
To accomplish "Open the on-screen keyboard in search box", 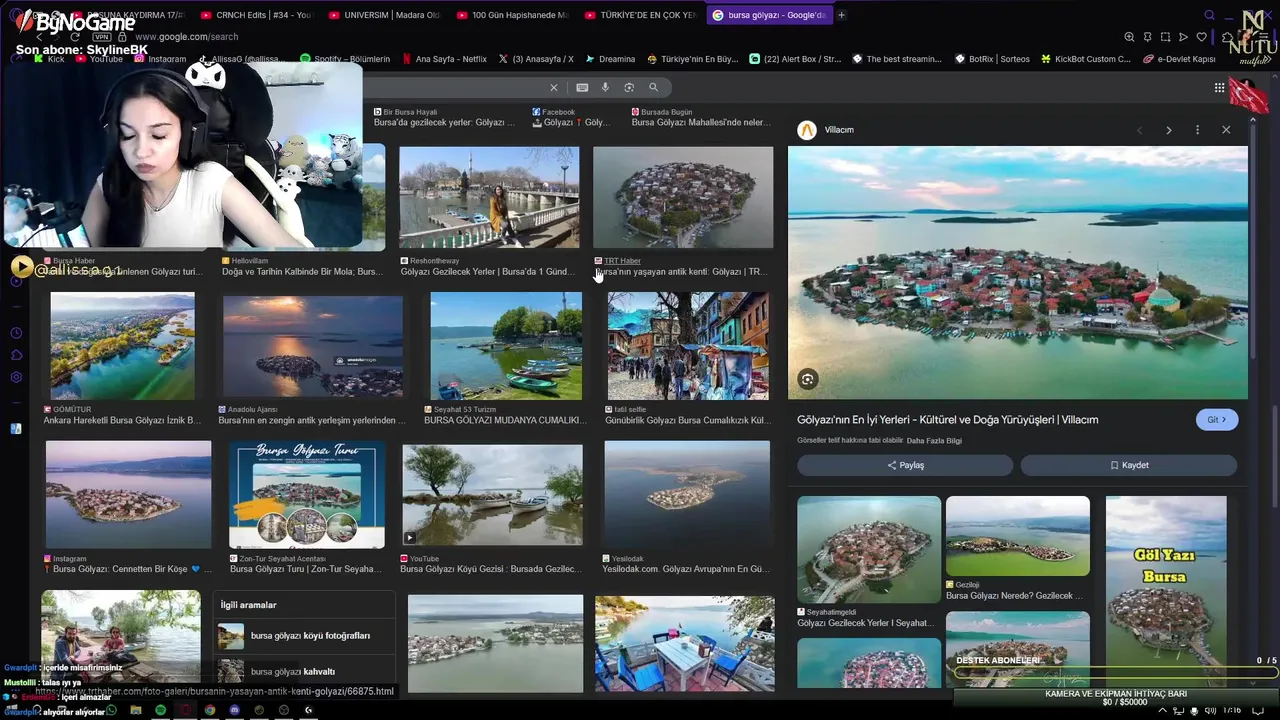I will [x=582, y=87].
